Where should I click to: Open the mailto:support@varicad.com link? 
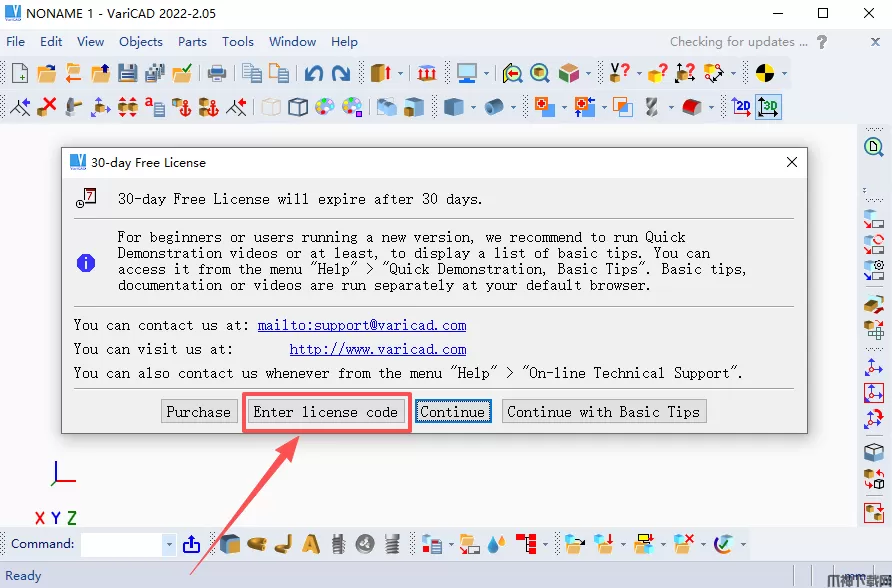[x=362, y=325]
